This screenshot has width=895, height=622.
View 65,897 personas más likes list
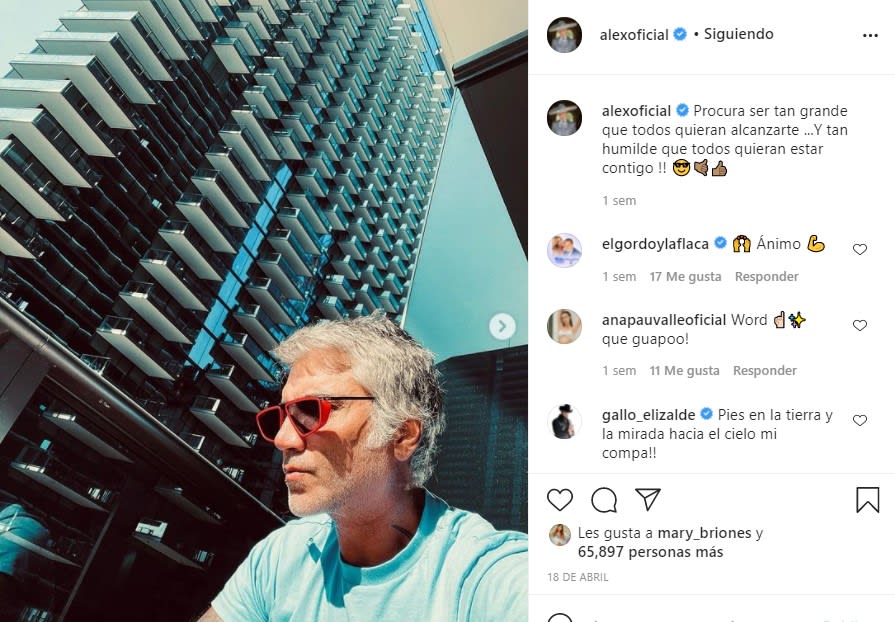(650, 552)
